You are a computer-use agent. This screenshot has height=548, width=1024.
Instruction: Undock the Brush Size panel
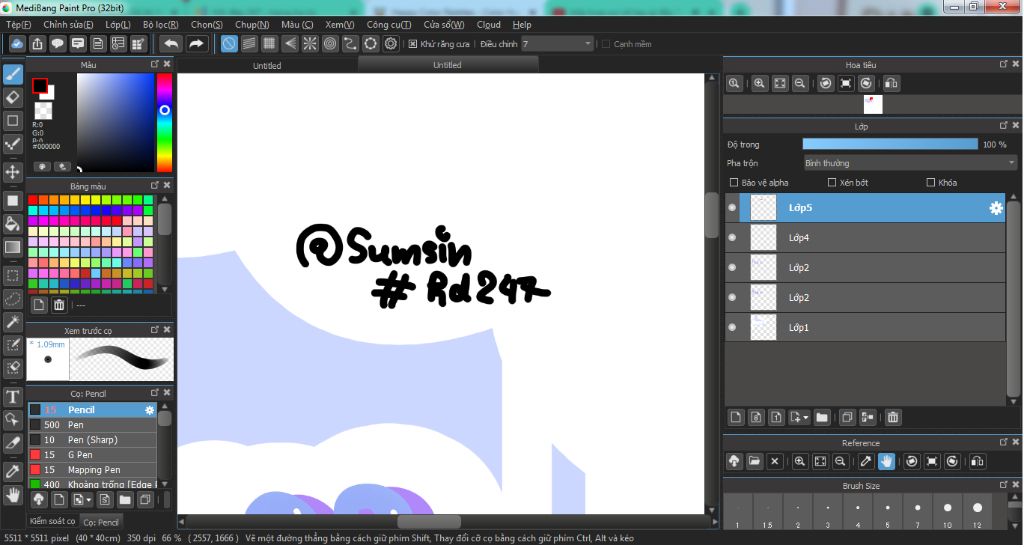[1003, 485]
